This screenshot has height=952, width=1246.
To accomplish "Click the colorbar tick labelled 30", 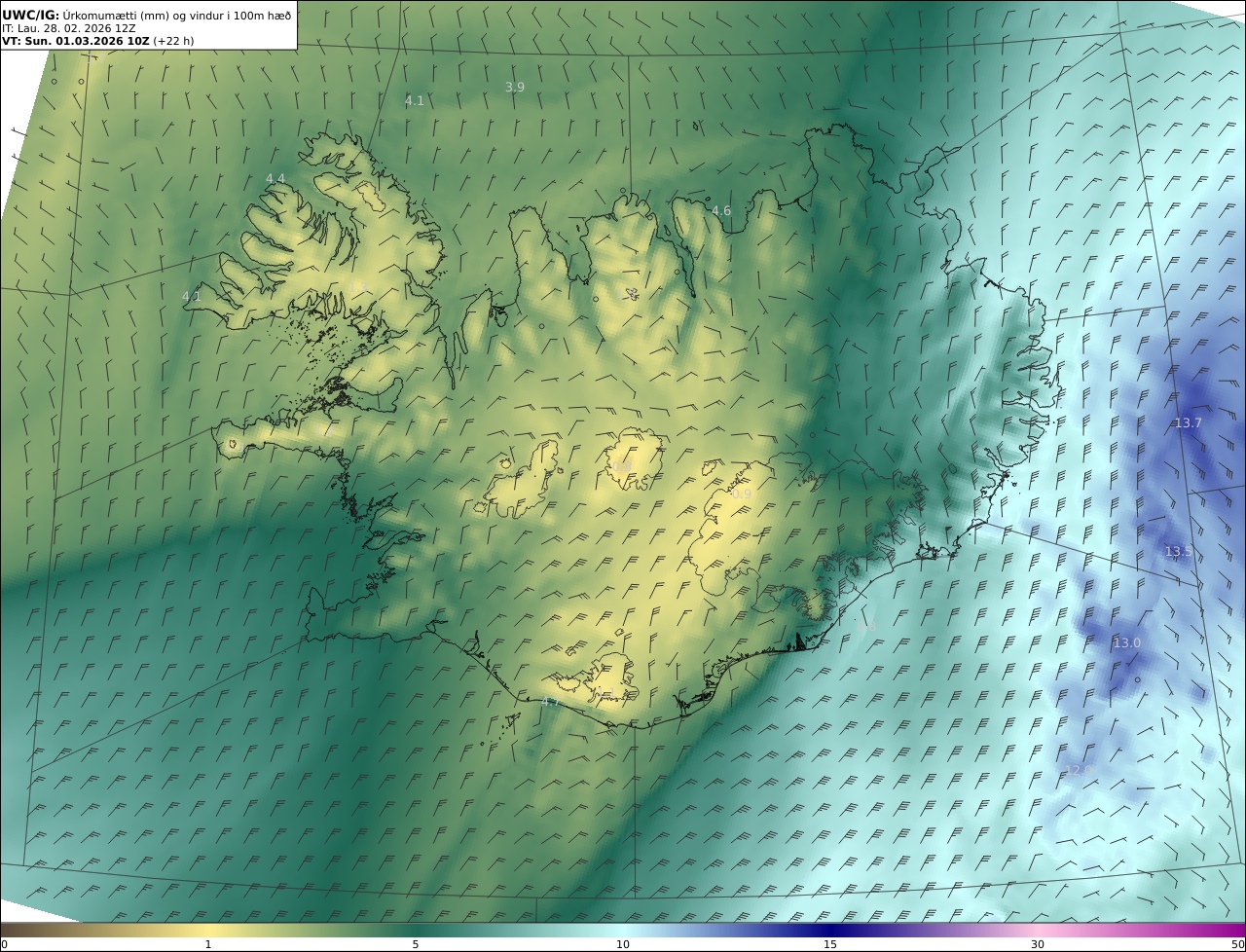I will (x=1038, y=944).
